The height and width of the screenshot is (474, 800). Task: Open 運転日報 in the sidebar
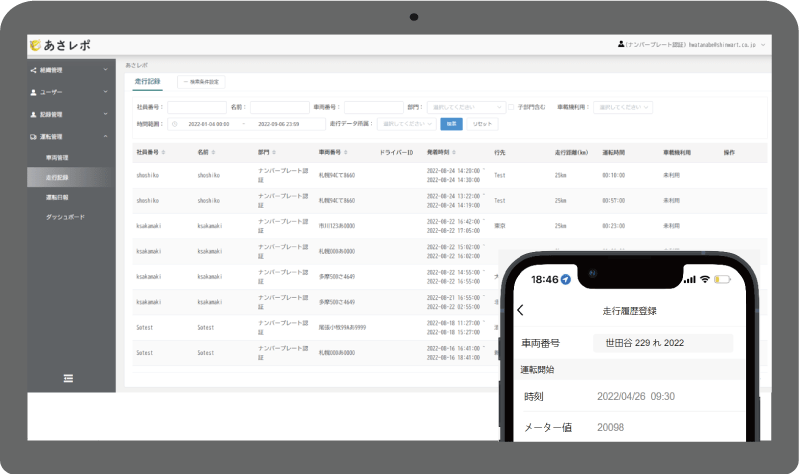[x=57, y=197]
